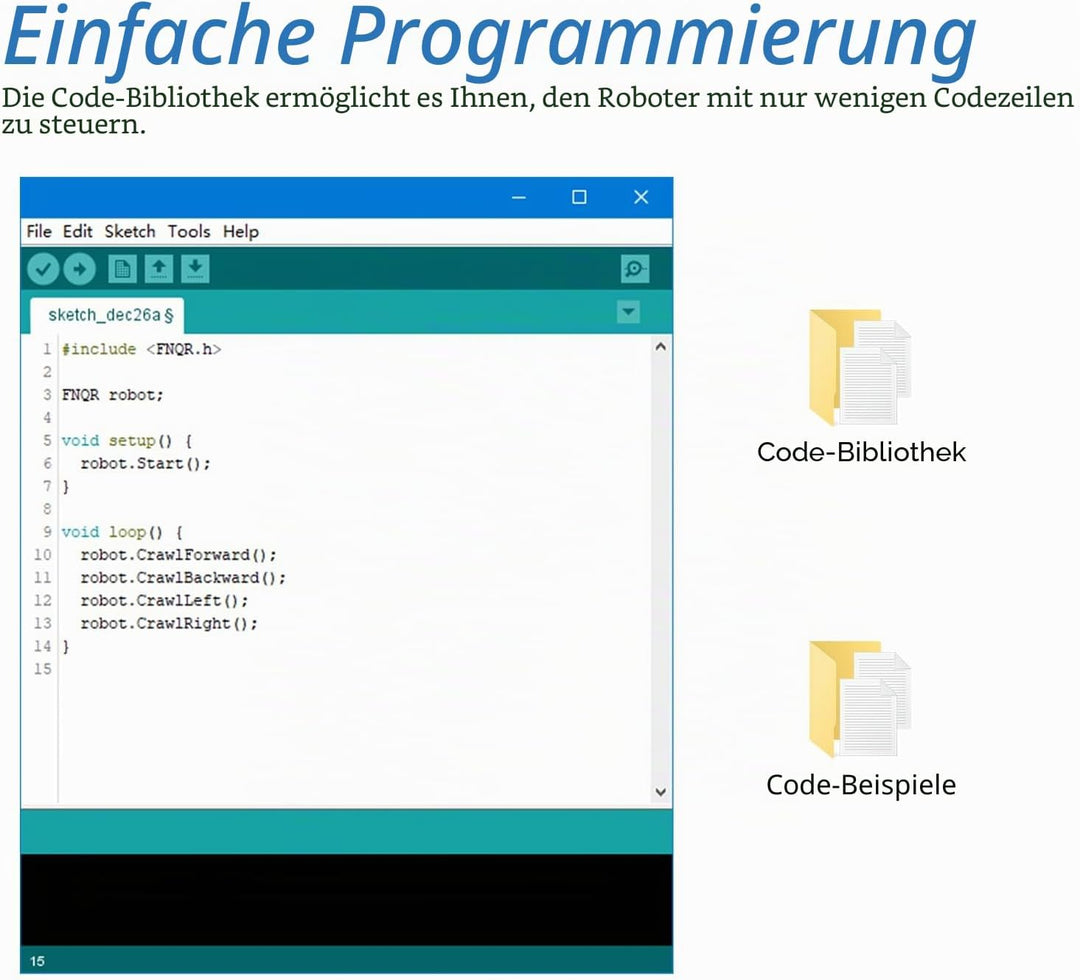Open the Help menu
1080x980 pixels.
pyautogui.click(x=240, y=231)
